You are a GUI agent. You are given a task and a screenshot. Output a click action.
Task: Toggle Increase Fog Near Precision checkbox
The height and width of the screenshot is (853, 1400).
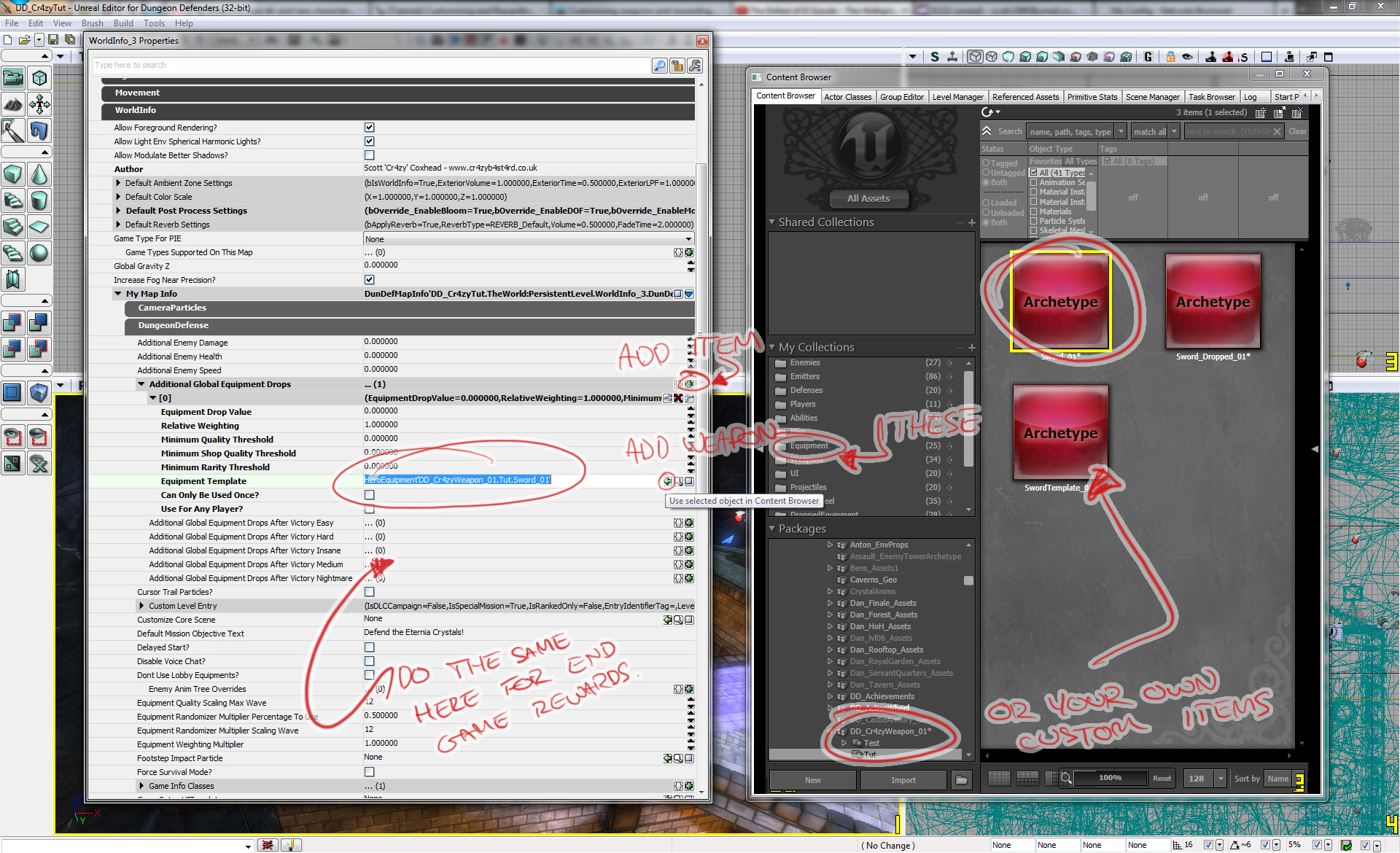370,280
